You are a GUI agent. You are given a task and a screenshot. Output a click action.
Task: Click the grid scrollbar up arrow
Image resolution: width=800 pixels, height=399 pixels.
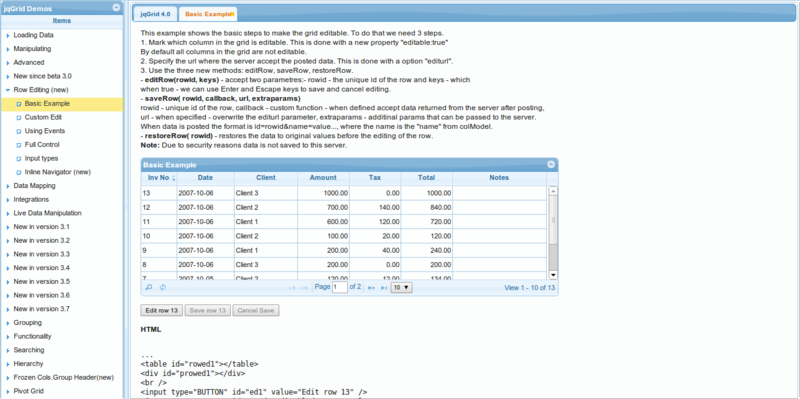pyautogui.click(x=553, y=191)
